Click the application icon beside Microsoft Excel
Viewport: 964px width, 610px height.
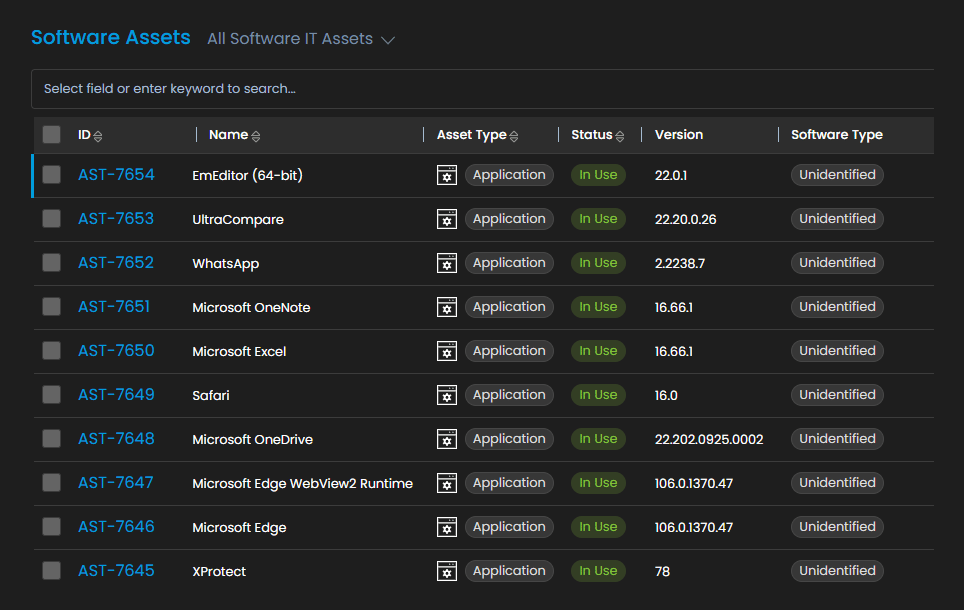click(x=447, y=351)
